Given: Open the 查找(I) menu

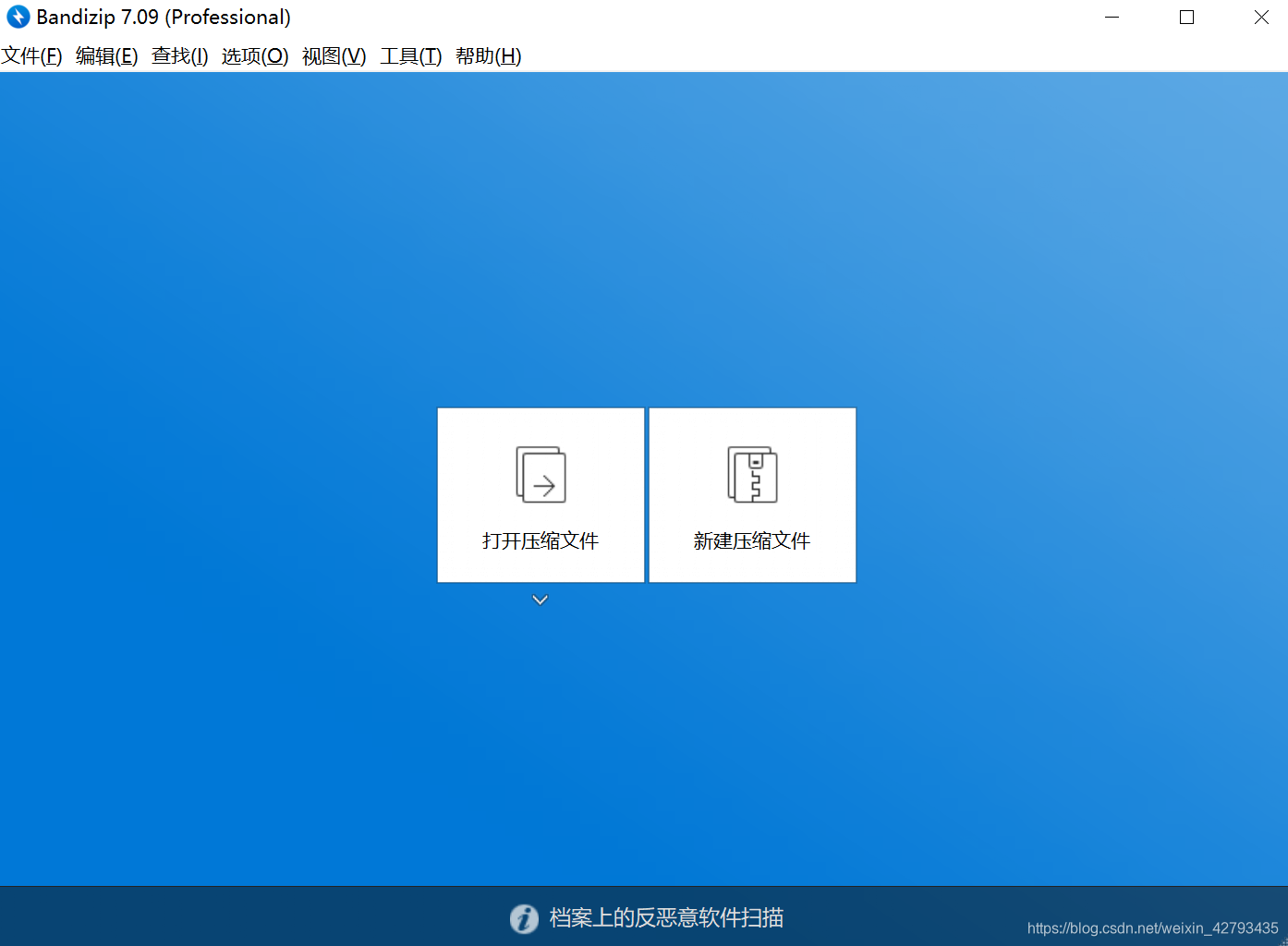Looking at the screenshot, I should point(180,56).
